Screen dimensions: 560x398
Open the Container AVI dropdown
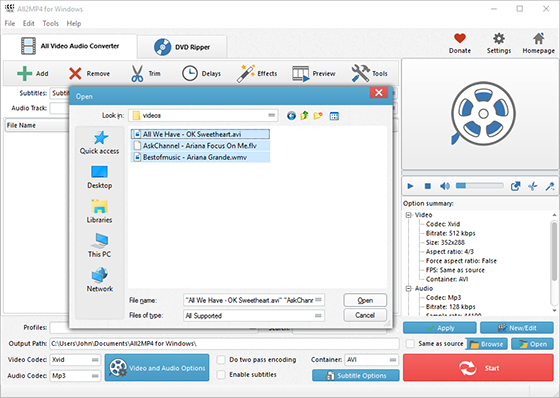(393, 360)
